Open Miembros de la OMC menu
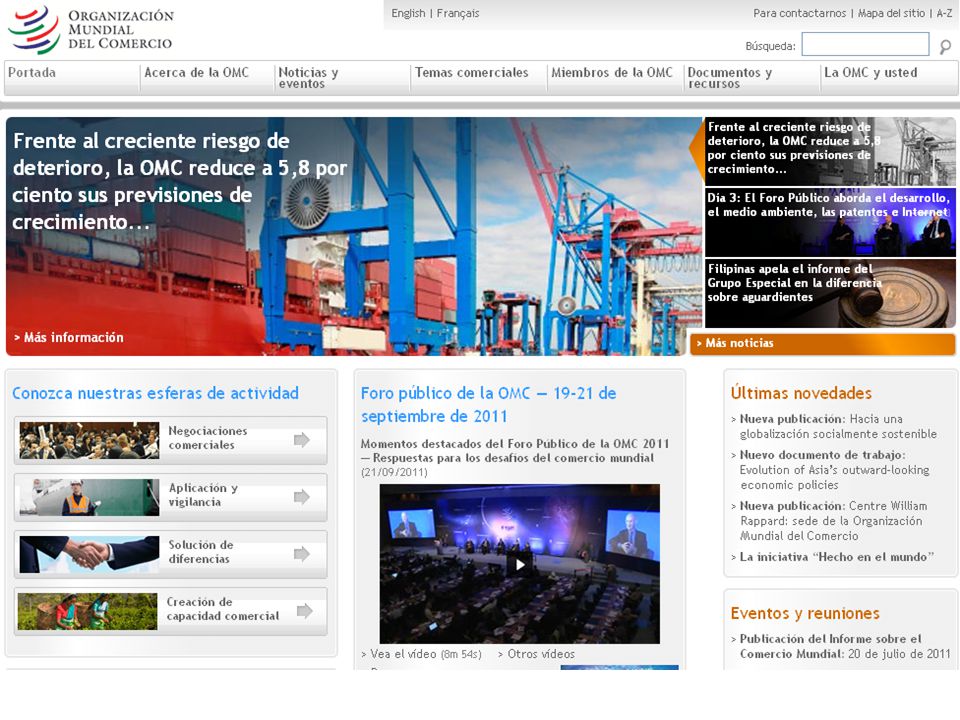The image size is (960, 720). click(612, 72)
